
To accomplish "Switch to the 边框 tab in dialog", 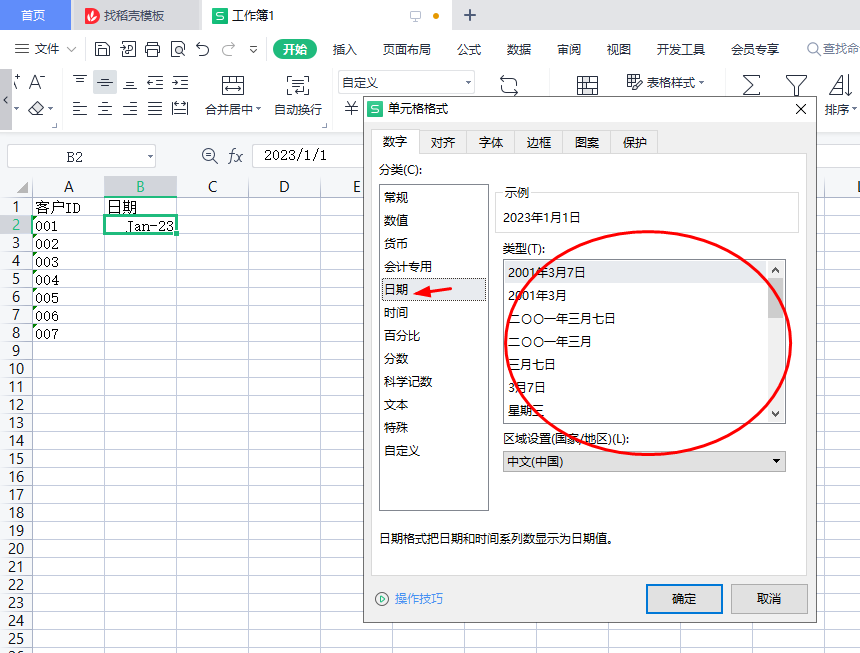I will pos(538,143).
